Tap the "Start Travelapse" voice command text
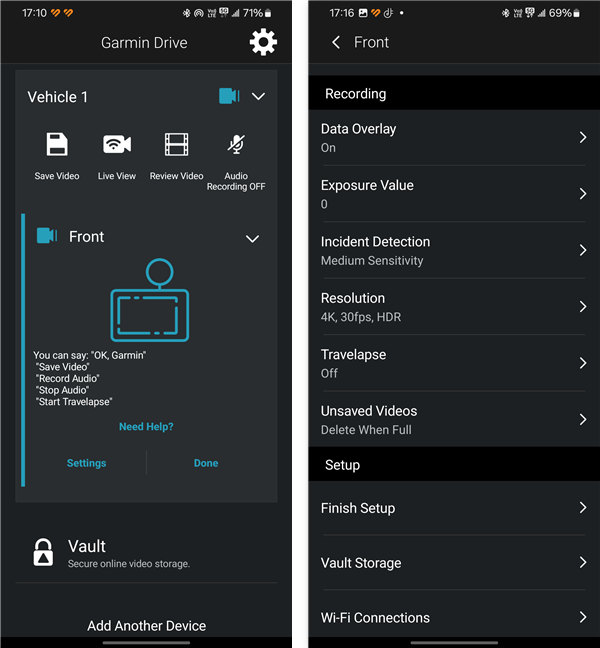Screen dimensions: 600x648 tap(74, 402)
